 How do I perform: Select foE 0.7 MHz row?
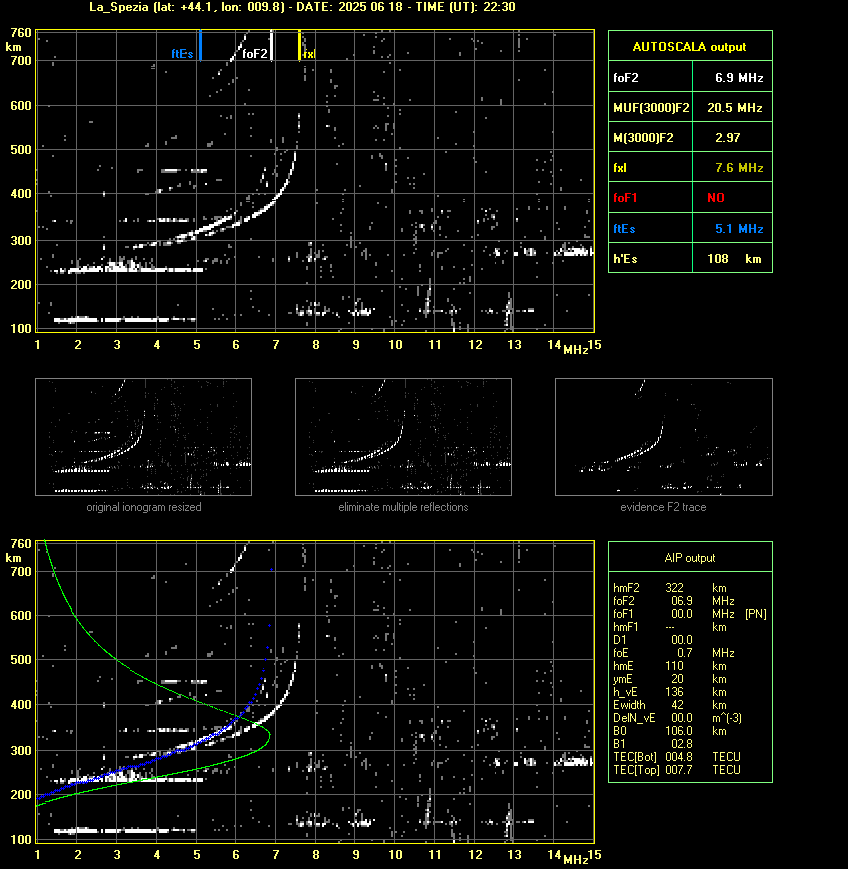point(674,653)
